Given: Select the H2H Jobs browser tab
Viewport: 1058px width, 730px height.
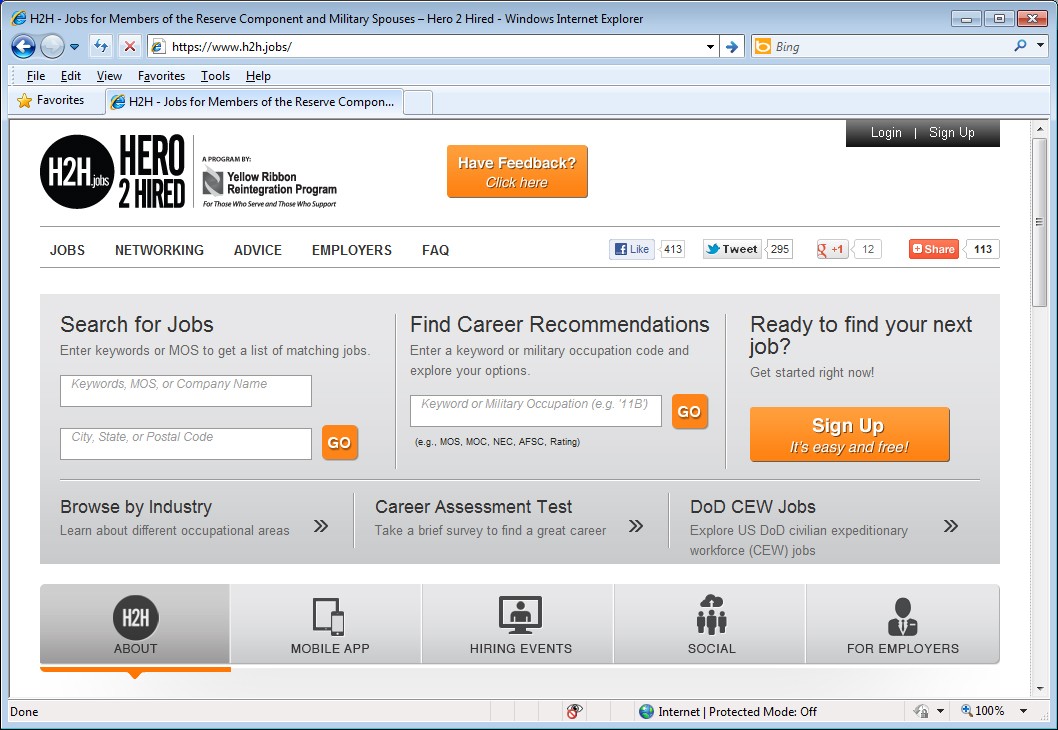Looking at the screenshot, I should pyautogui.click(x=254, y=102).
